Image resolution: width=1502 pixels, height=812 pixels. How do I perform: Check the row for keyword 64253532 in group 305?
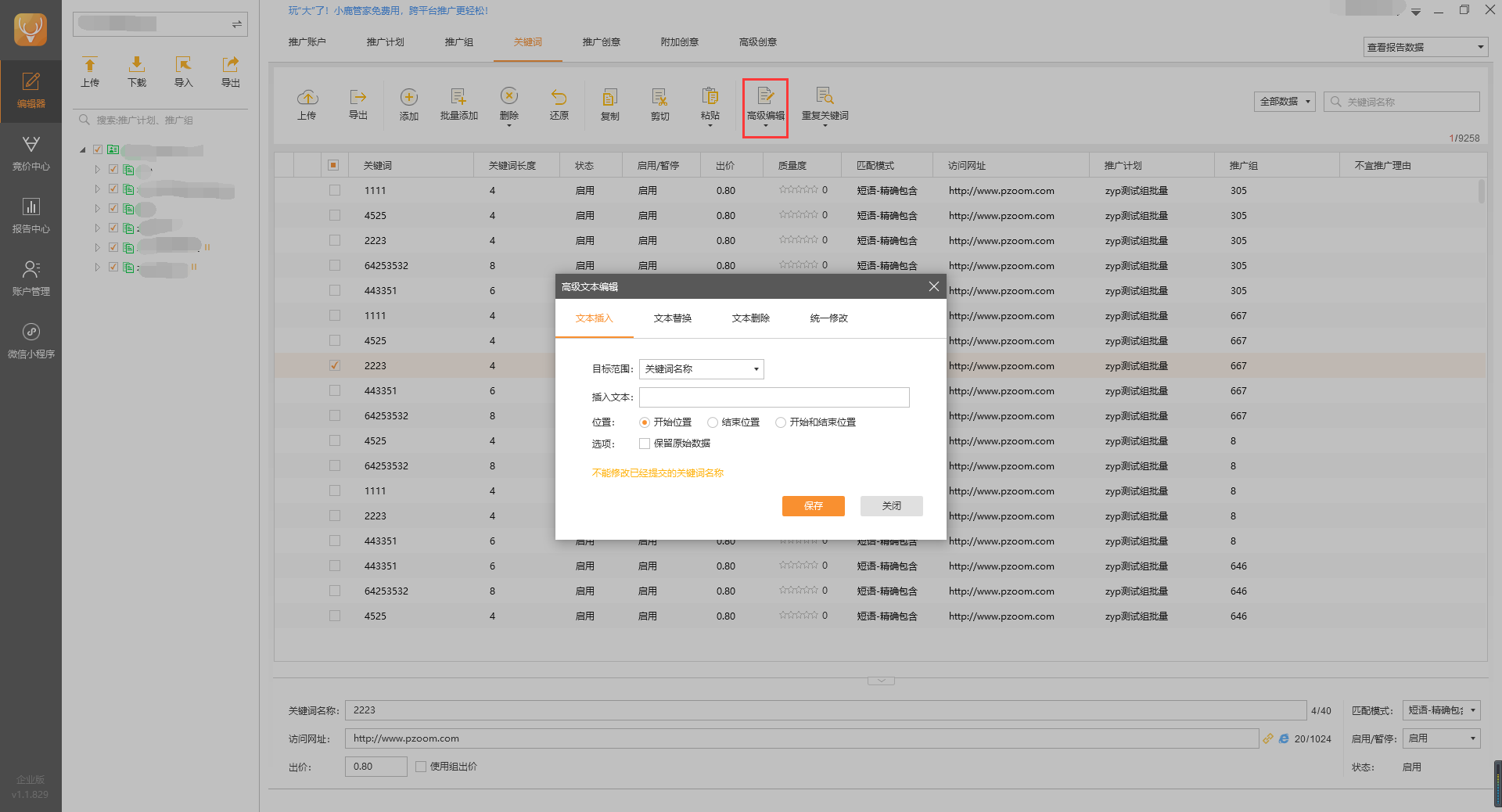click(335, 265)
